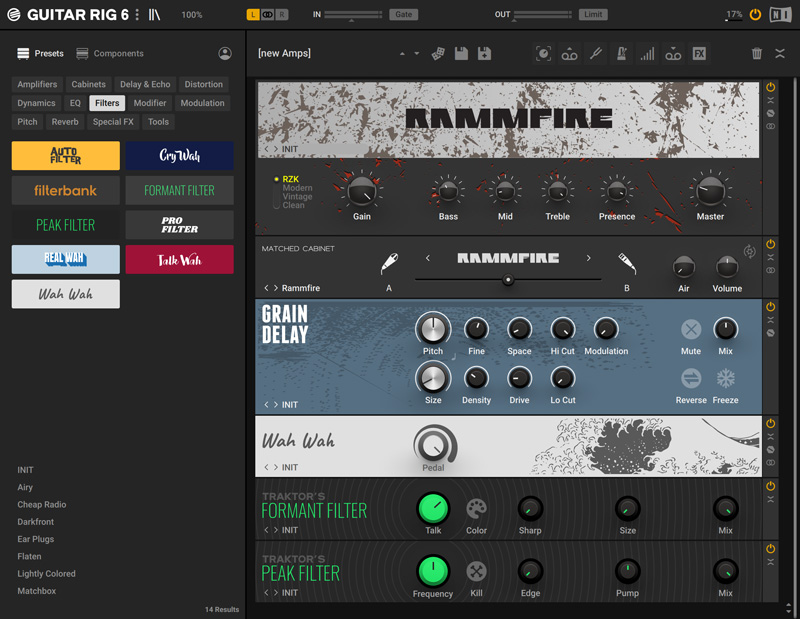
Task: Turn off the Grain Delay module
Action: pyautogui.click(x=770, y=307)
